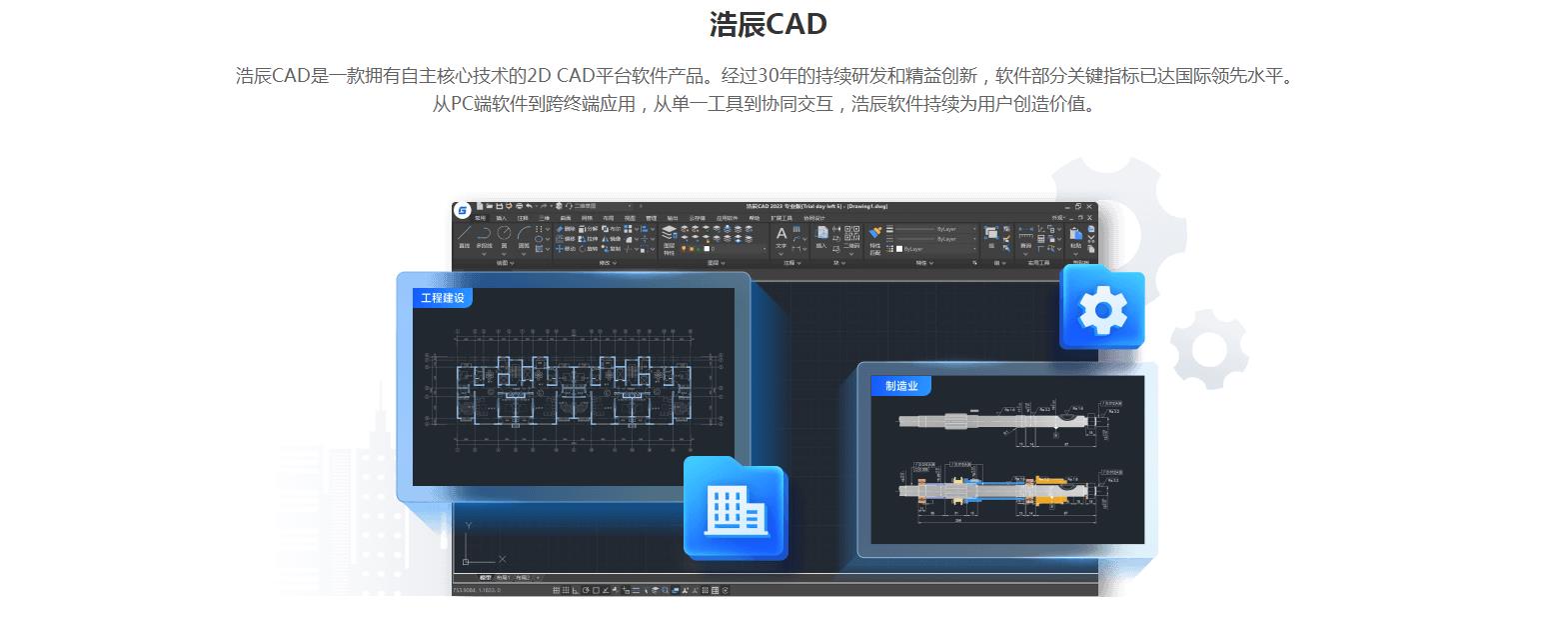Save the drawing using the floppy disk icon
This screenshot has height=617, width=1568.
coord(498,206)
